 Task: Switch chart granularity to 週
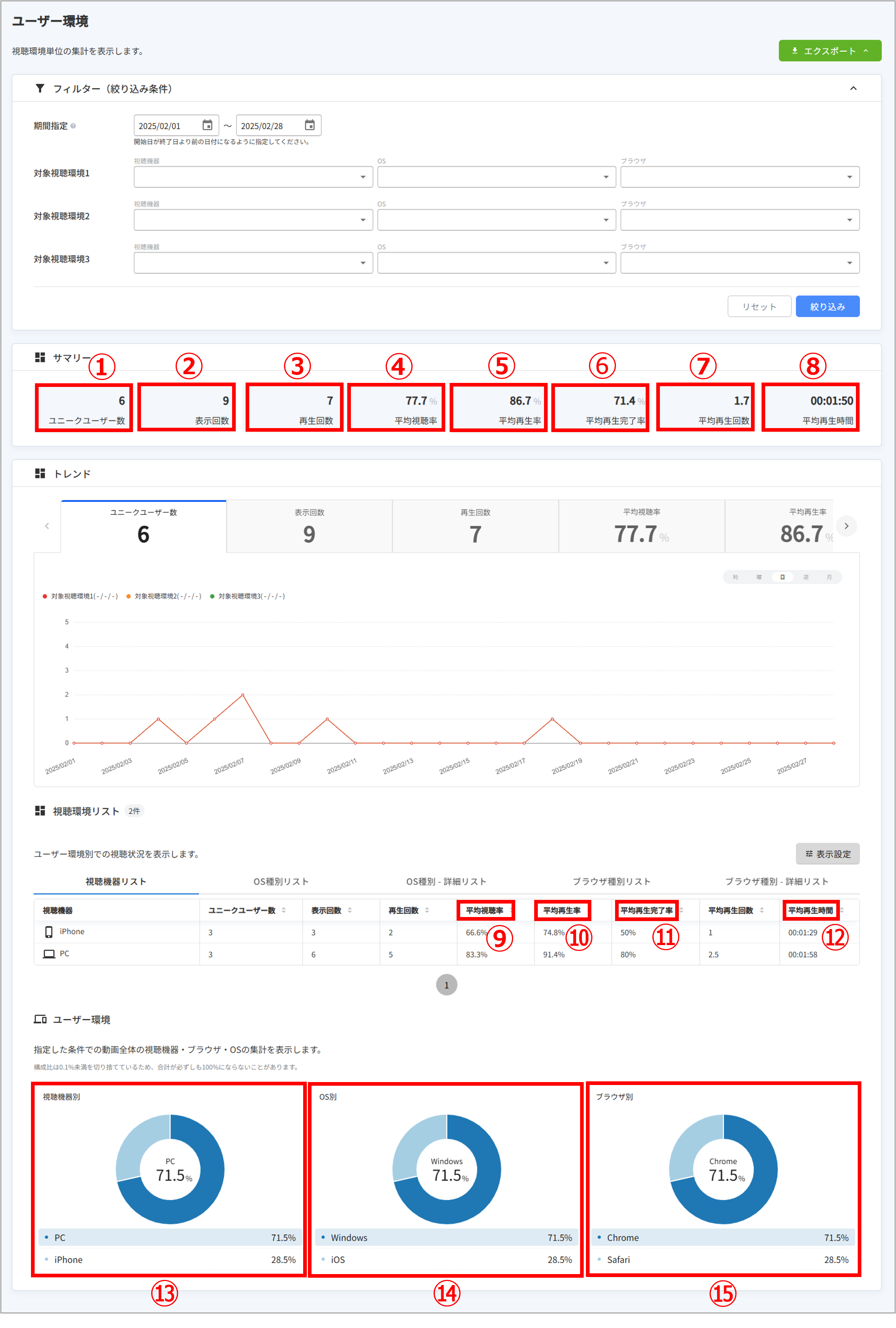coord(806,577)
